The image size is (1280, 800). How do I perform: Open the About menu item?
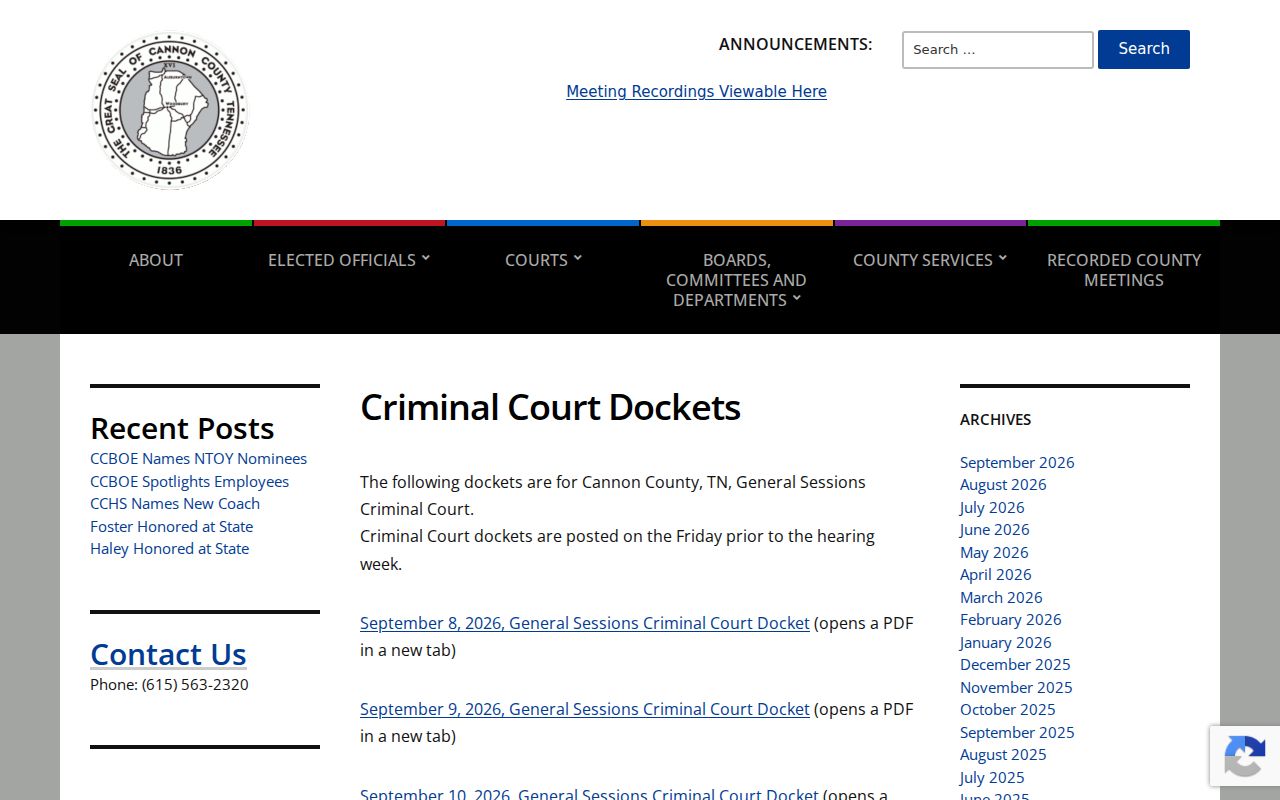[x=156, y=260]
